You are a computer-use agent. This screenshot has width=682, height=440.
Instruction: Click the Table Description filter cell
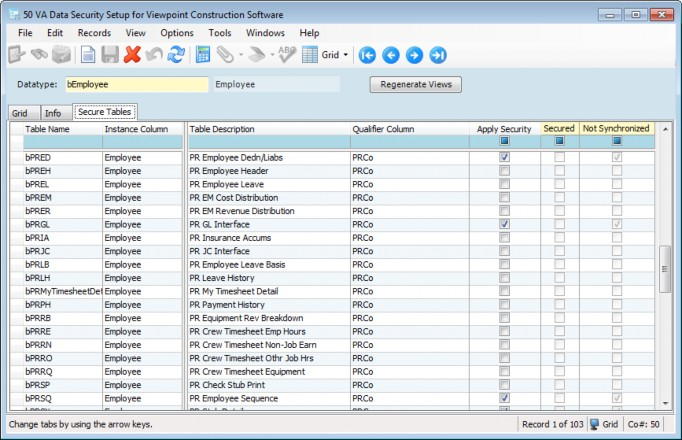tap(269, 142)
